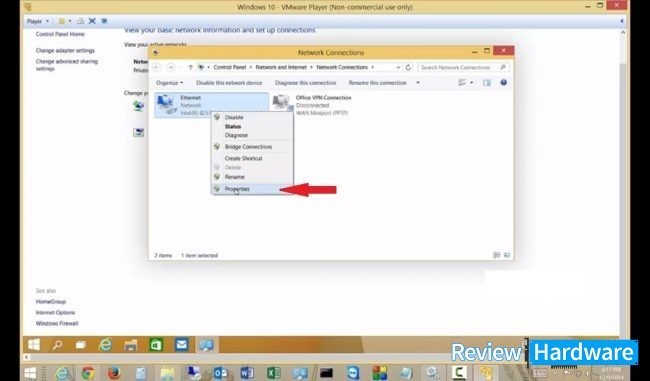650x381 pixels.
Task: Open address bar history dropdown
Action: coord(398,67)
